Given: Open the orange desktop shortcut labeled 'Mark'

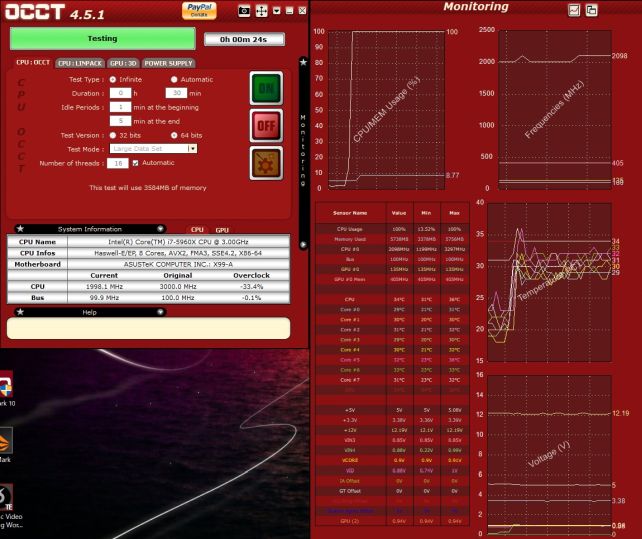Looking at the screenshot, I should (6, 445).
